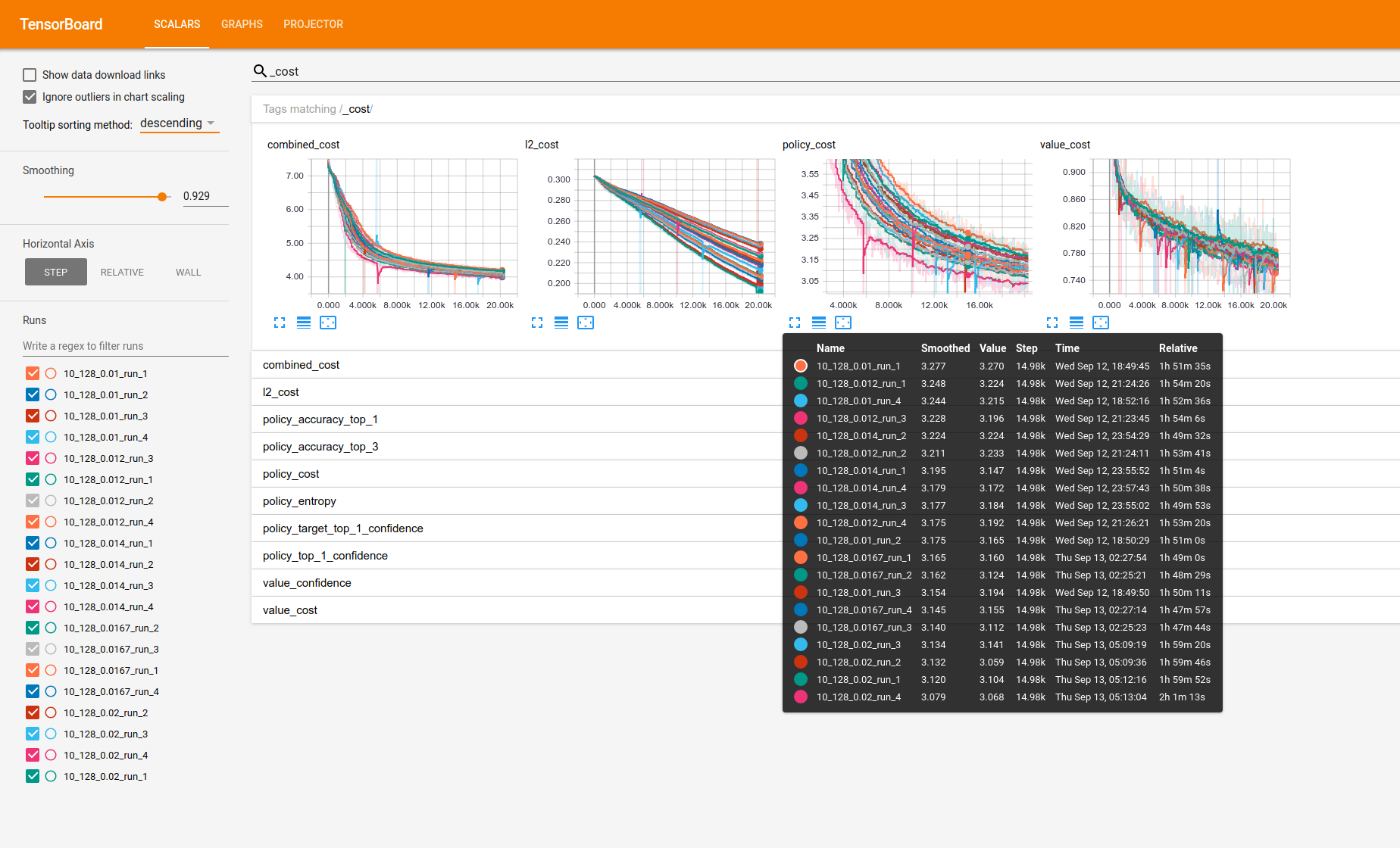
Task: Disable Ignore outliers in chart scaling
Action: click(x=30, y=97)
